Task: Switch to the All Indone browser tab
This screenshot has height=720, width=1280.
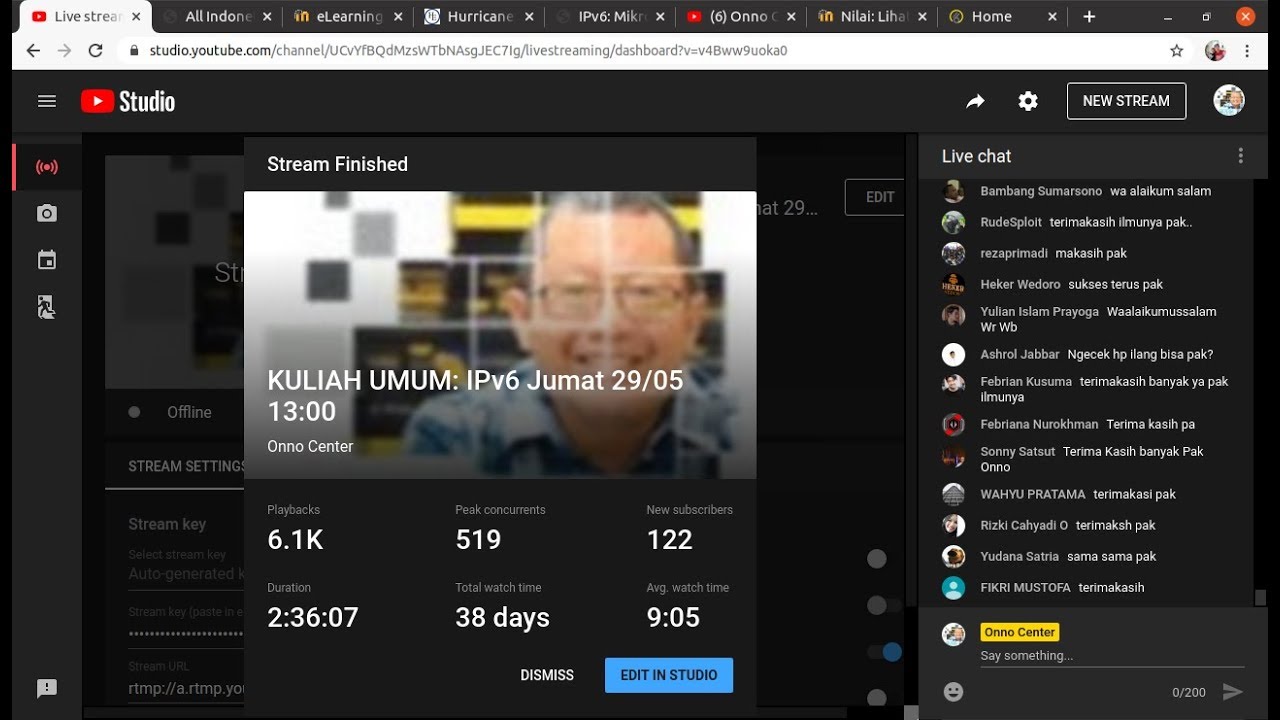Action: (x=215, y=16)
